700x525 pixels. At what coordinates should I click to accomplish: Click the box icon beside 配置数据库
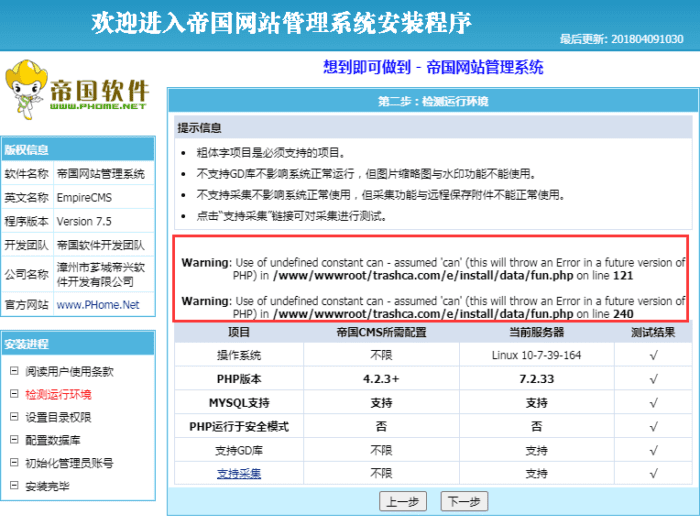click(14, 440)
